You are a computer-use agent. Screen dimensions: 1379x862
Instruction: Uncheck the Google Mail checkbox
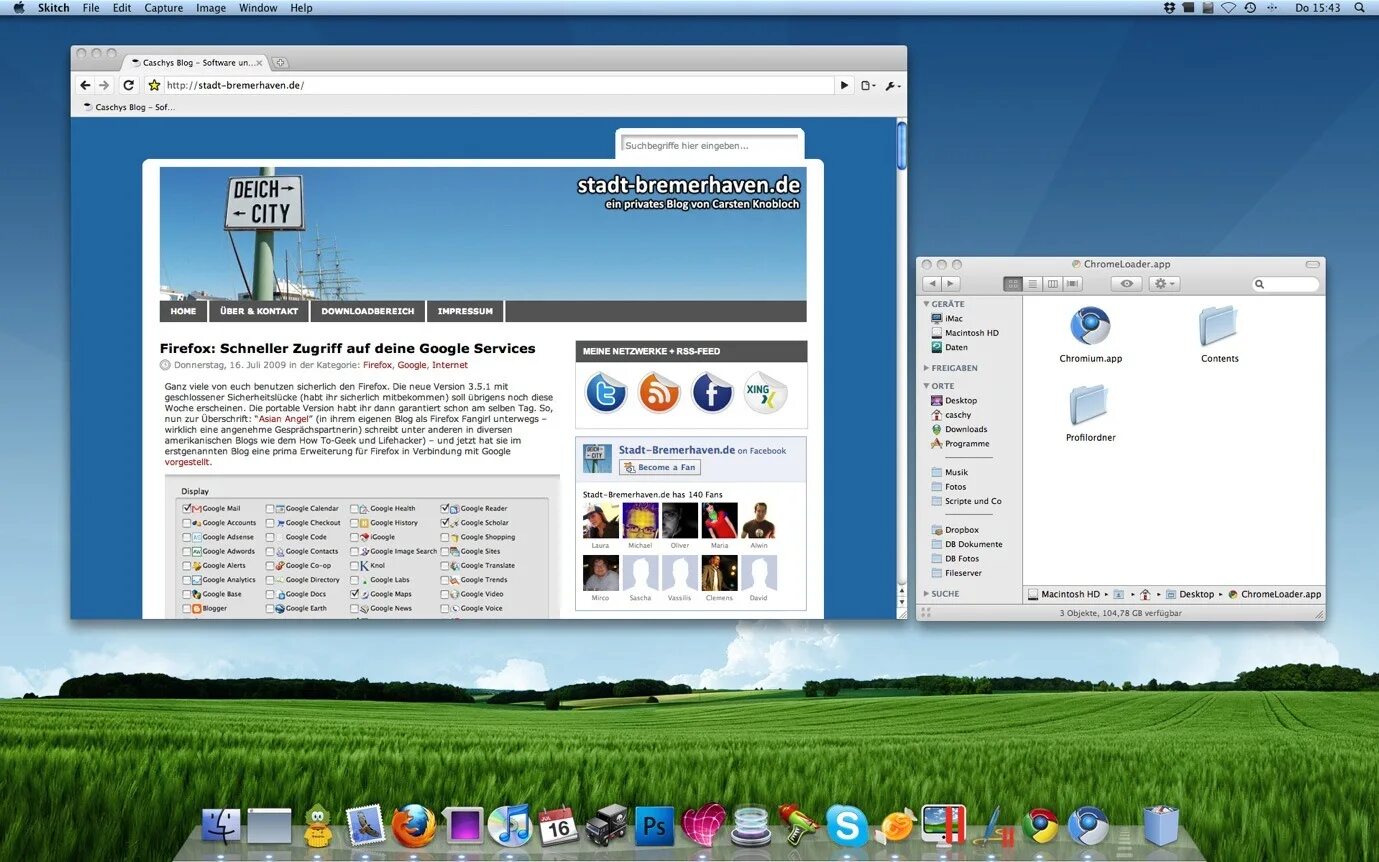[187, 508]
